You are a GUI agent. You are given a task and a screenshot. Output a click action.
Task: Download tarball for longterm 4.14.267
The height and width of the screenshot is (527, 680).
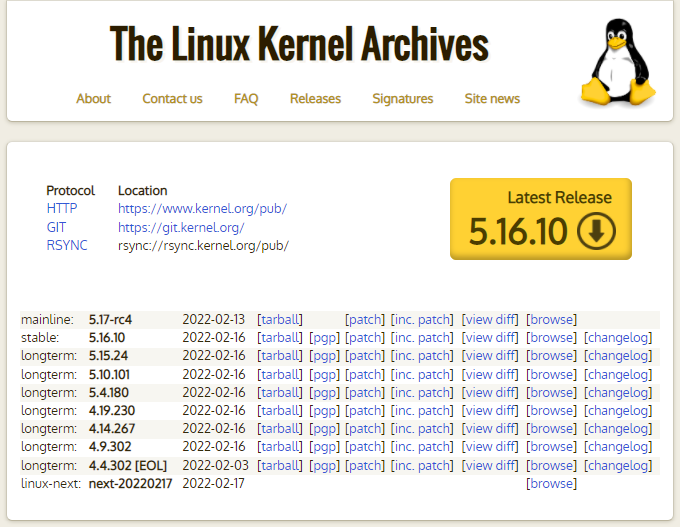280,429
